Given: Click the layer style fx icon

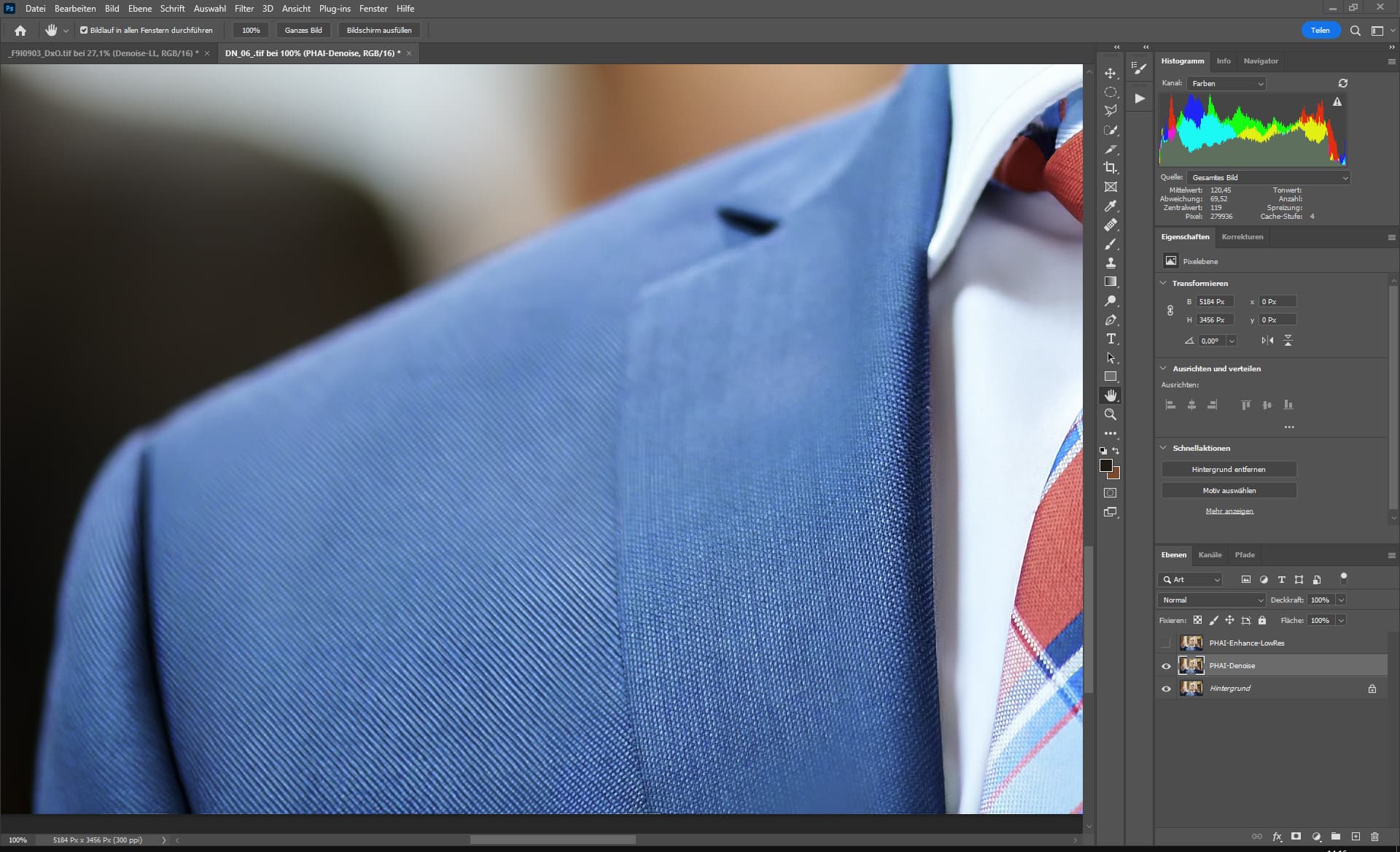Looking at the screenshot, I should tap(1277, 837).
